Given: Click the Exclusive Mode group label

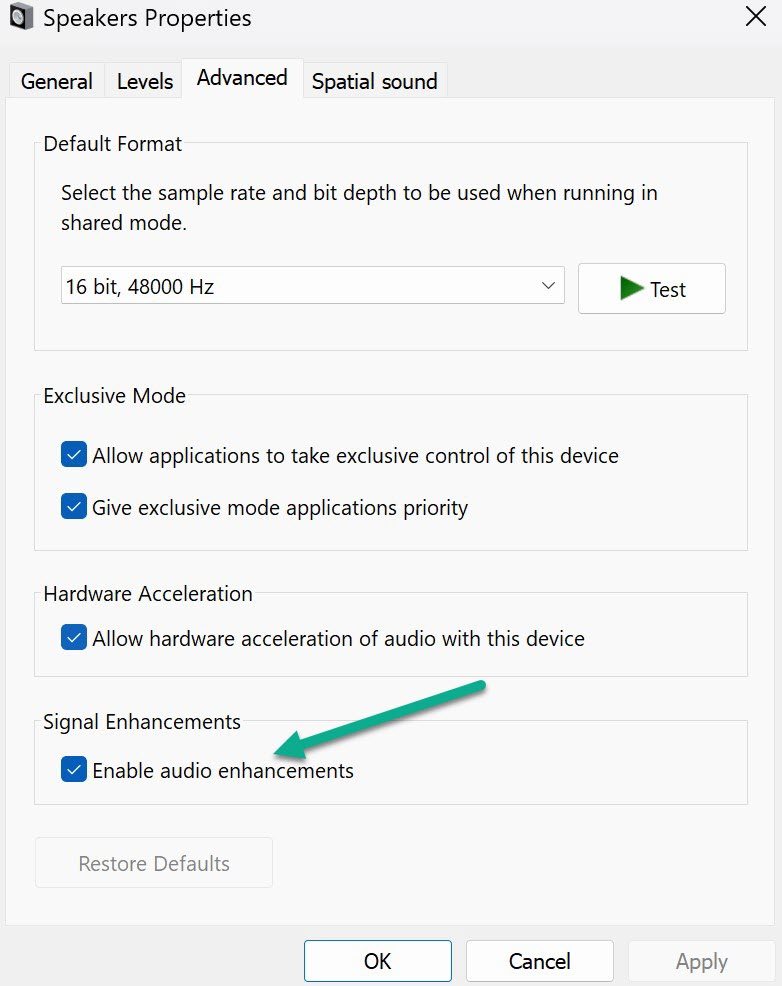Looking at the screenshot, I should (x=114, y=396).
